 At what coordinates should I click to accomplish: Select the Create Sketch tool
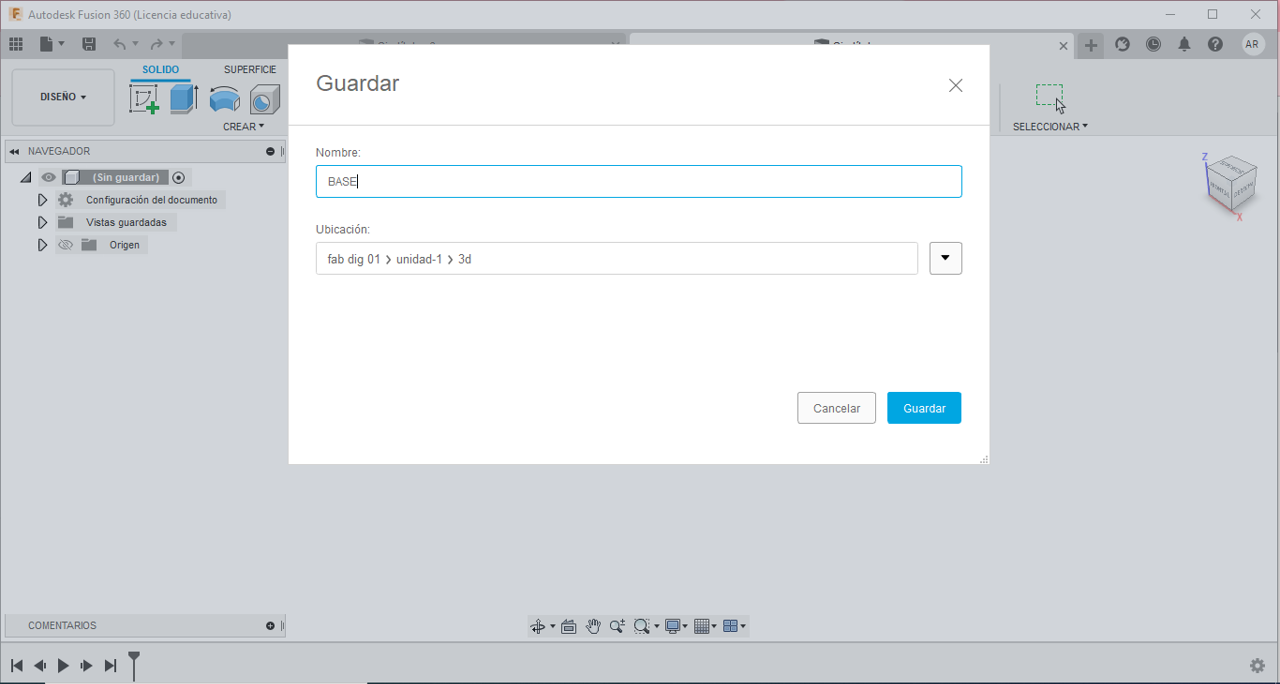144,99
